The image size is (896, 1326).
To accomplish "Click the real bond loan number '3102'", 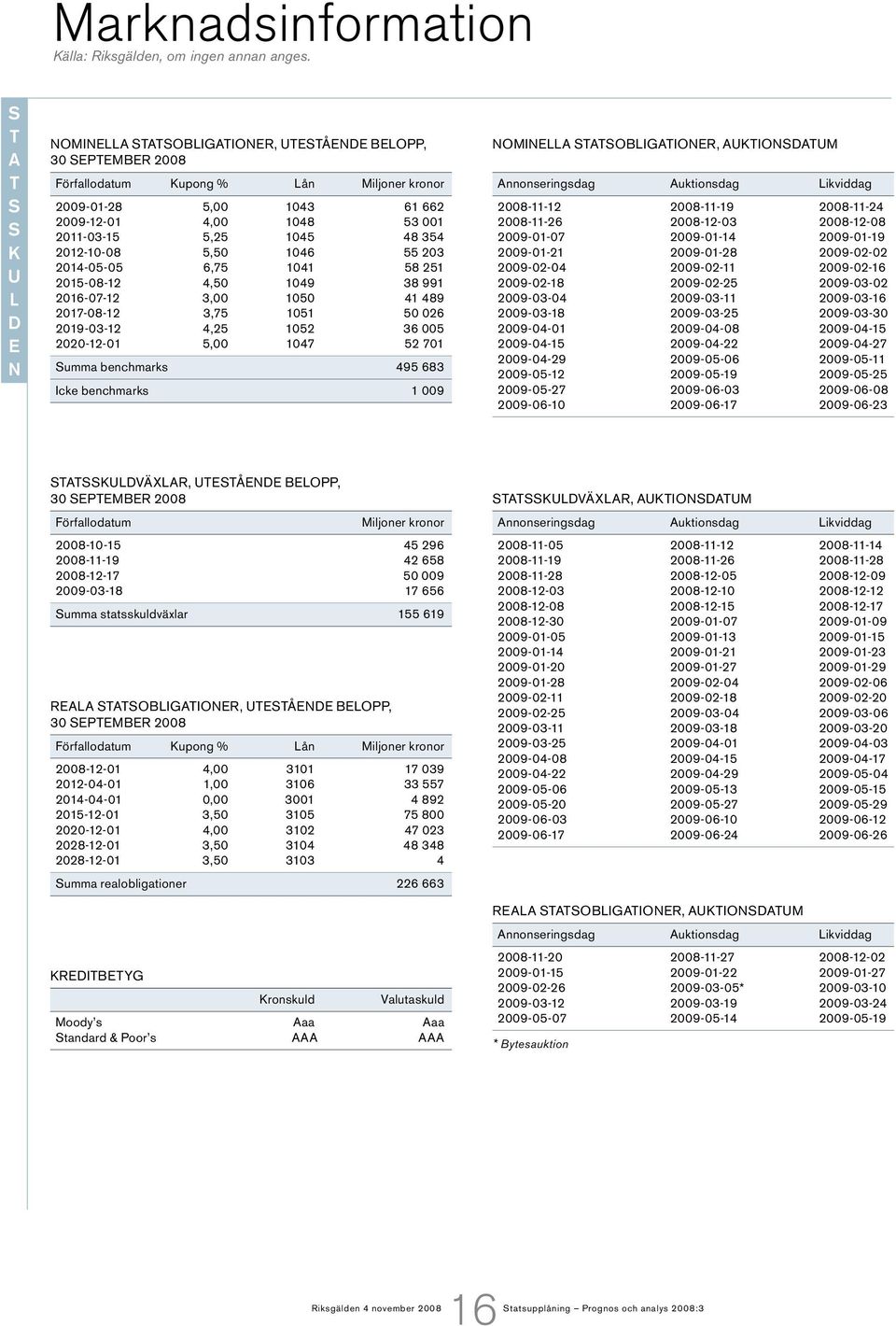I will click(300, 830).
